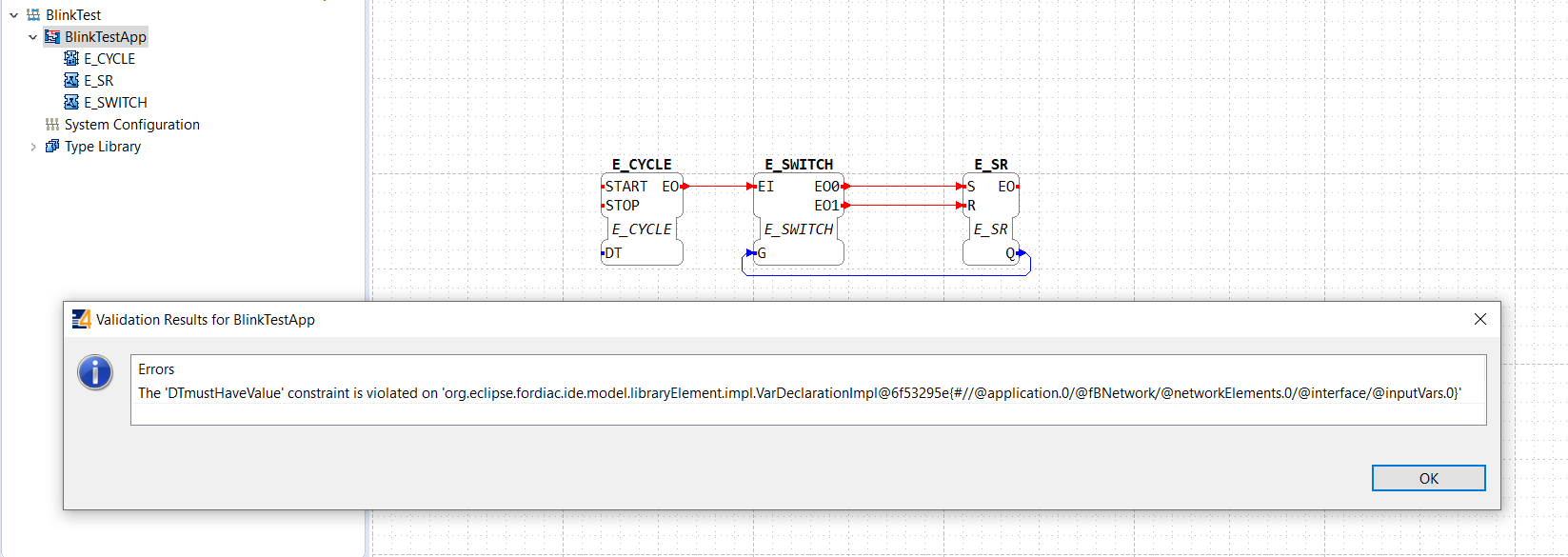Select STOP input of E_CYCLE block
The height and width of the screenshot is (557, 1568).
pos(623,206)
